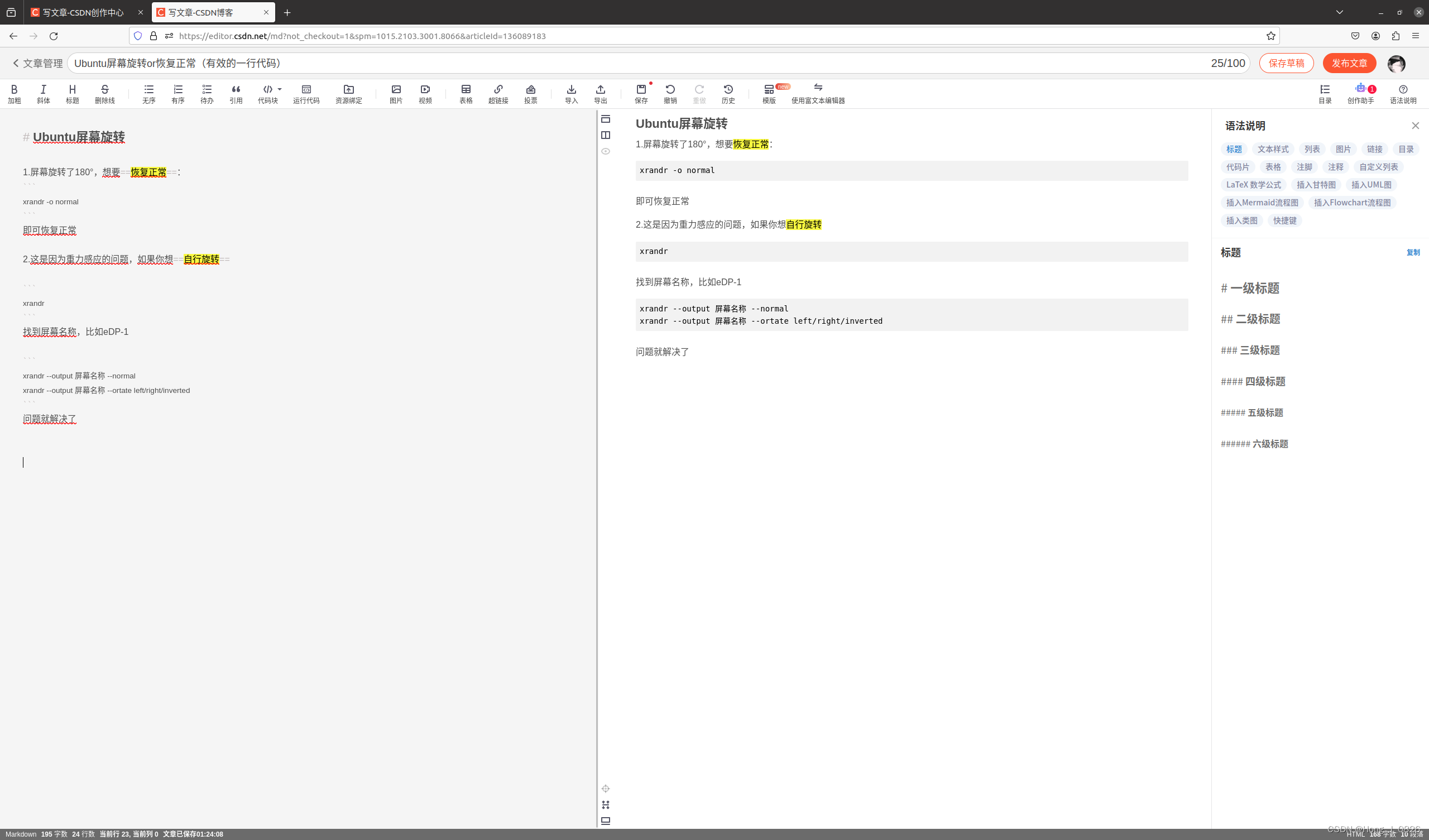Toggle the preview eye icon in divider
This screenshot has height=840, width=1429.
[x=606, y=151]
